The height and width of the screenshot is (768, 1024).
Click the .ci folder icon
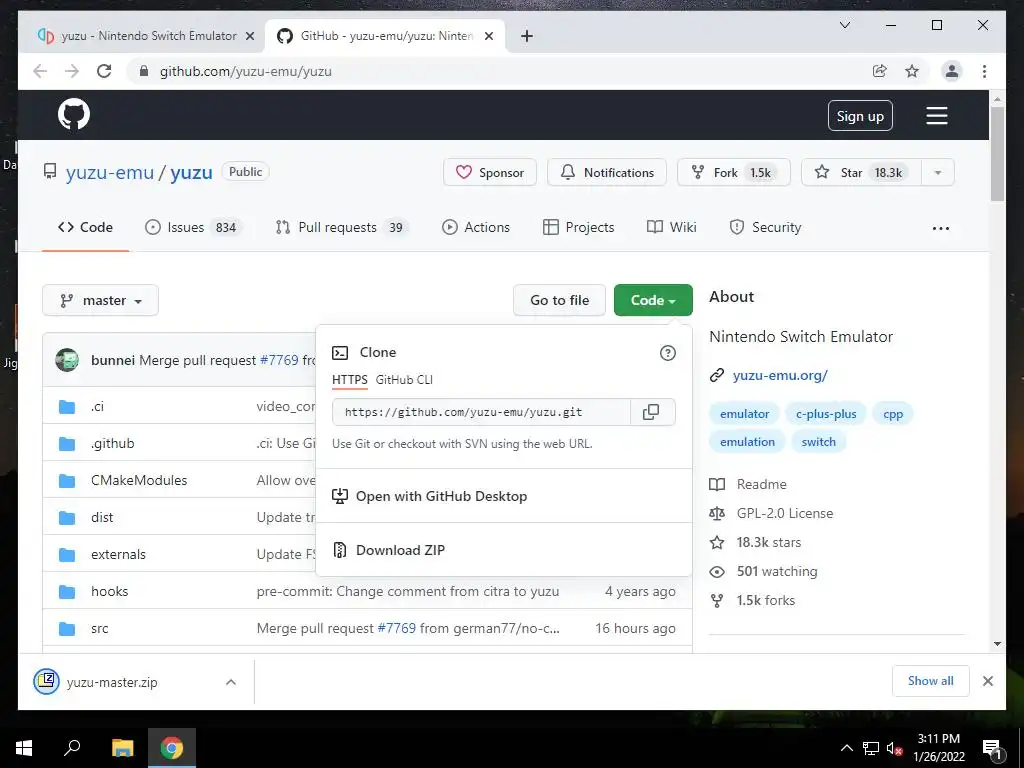point(67,407)
